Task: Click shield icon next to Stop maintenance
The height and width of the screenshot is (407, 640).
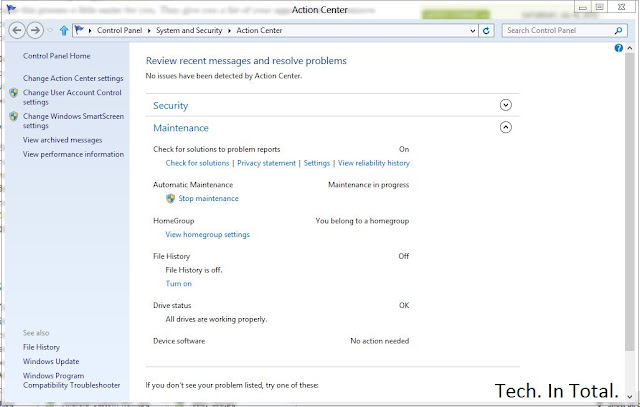Action: (170, 198)
